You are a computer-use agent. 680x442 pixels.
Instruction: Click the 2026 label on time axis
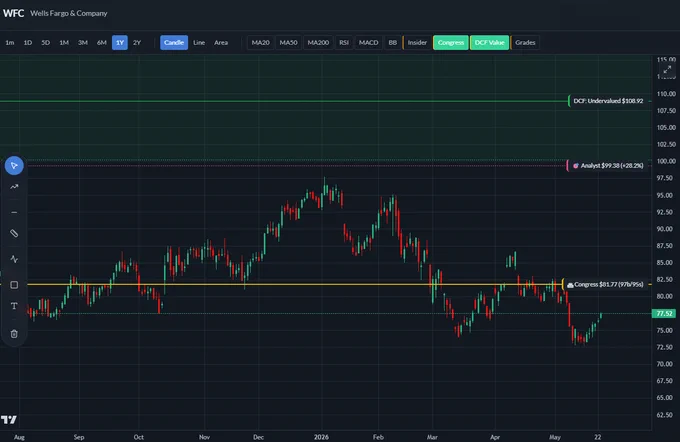pos(321,437)
